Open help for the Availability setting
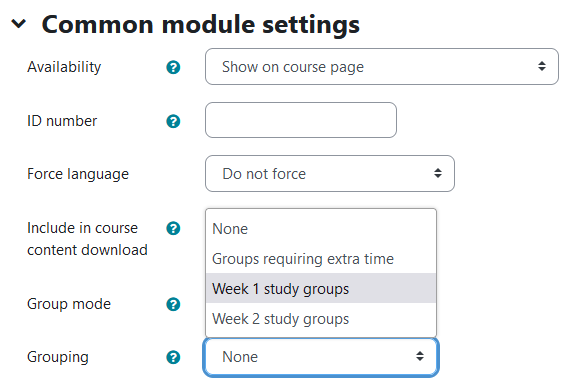This screenshot has width=567, height=386. 173,67
